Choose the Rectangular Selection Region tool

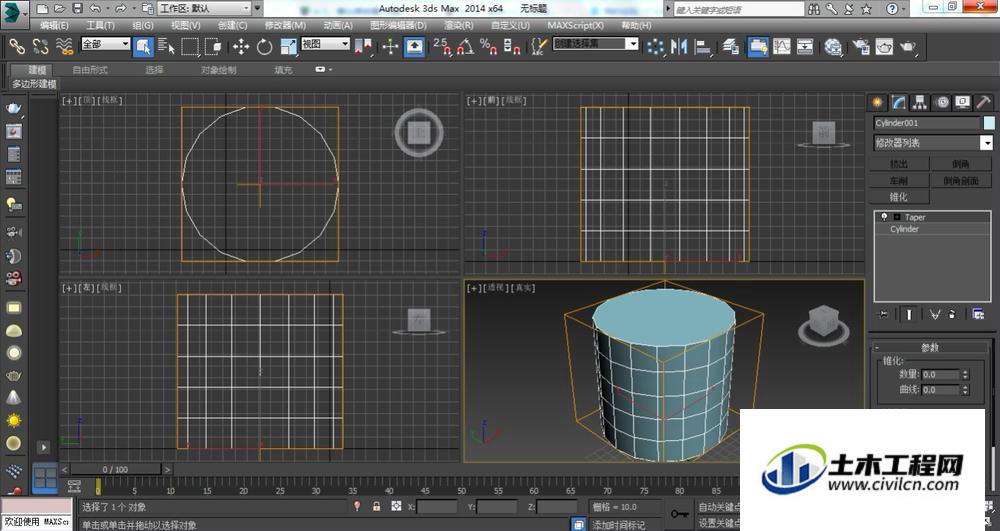point(190,47)
